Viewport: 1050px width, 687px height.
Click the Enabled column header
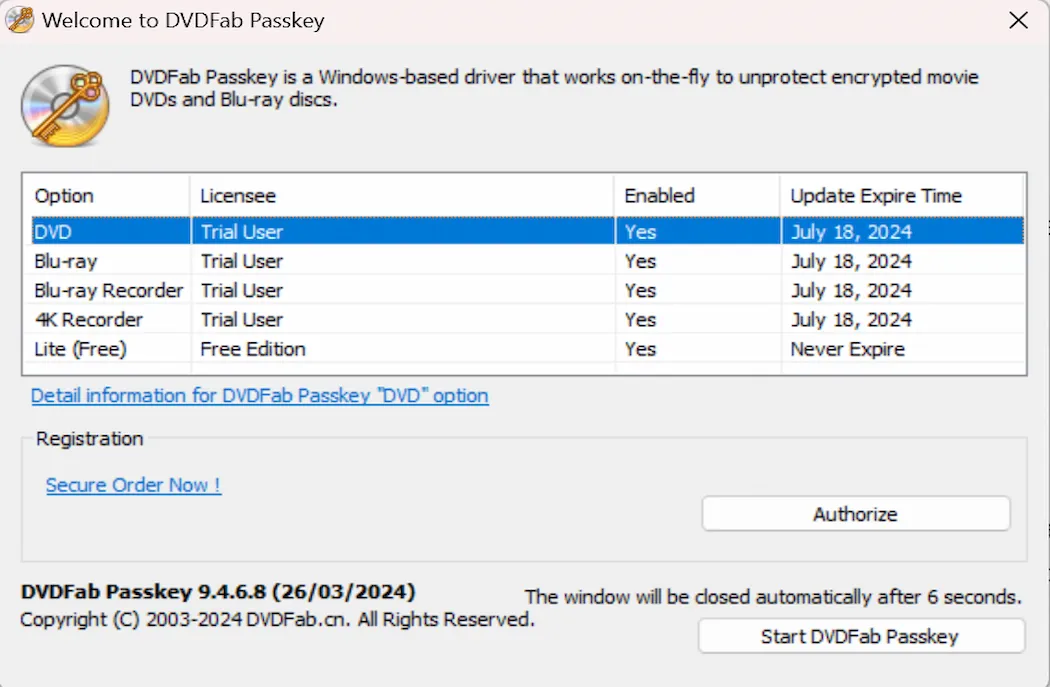click(659, 195)
